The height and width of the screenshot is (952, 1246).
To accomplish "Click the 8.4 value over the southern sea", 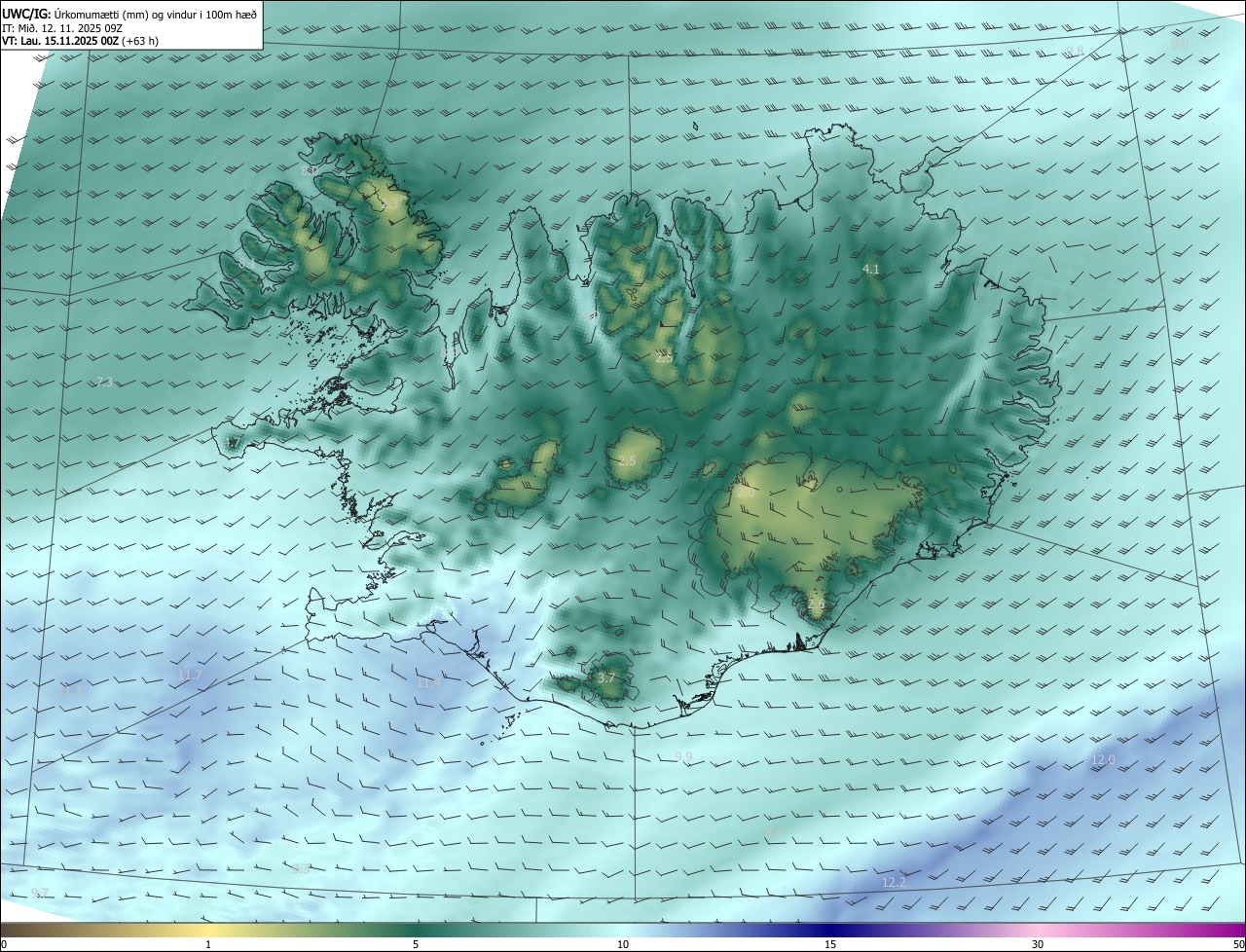I will click(x=774, y=832).
